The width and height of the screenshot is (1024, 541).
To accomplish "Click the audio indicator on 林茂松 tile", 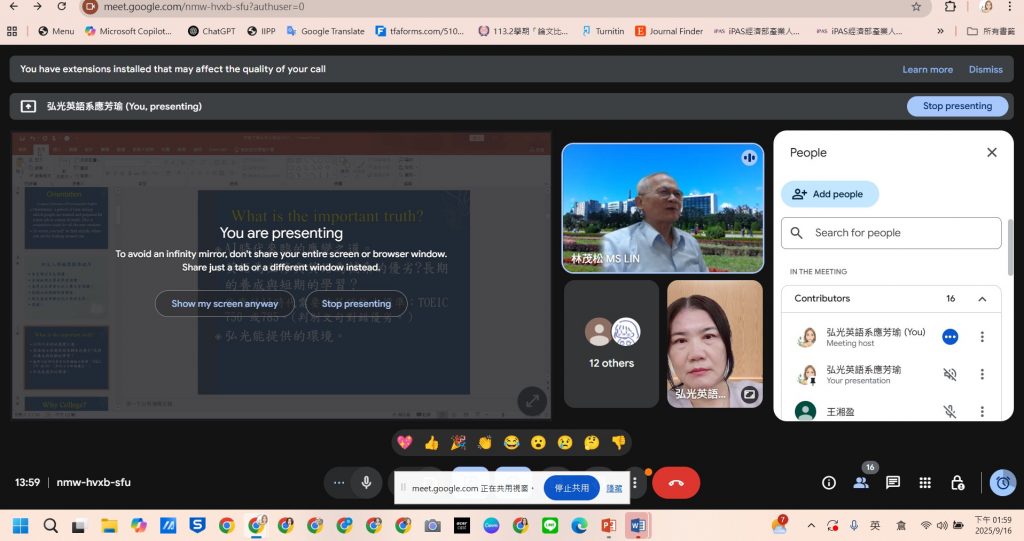I will tap(749, 157).
